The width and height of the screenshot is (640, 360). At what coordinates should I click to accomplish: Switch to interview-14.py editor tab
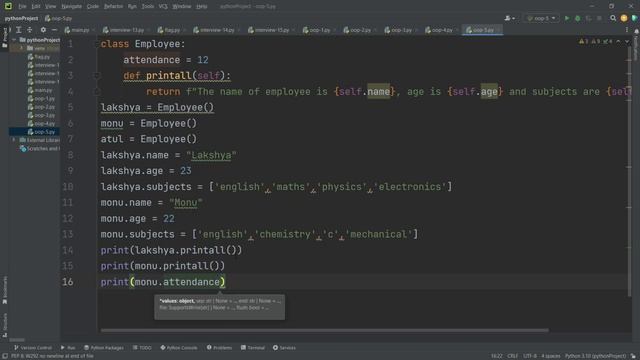coord(217,30)
